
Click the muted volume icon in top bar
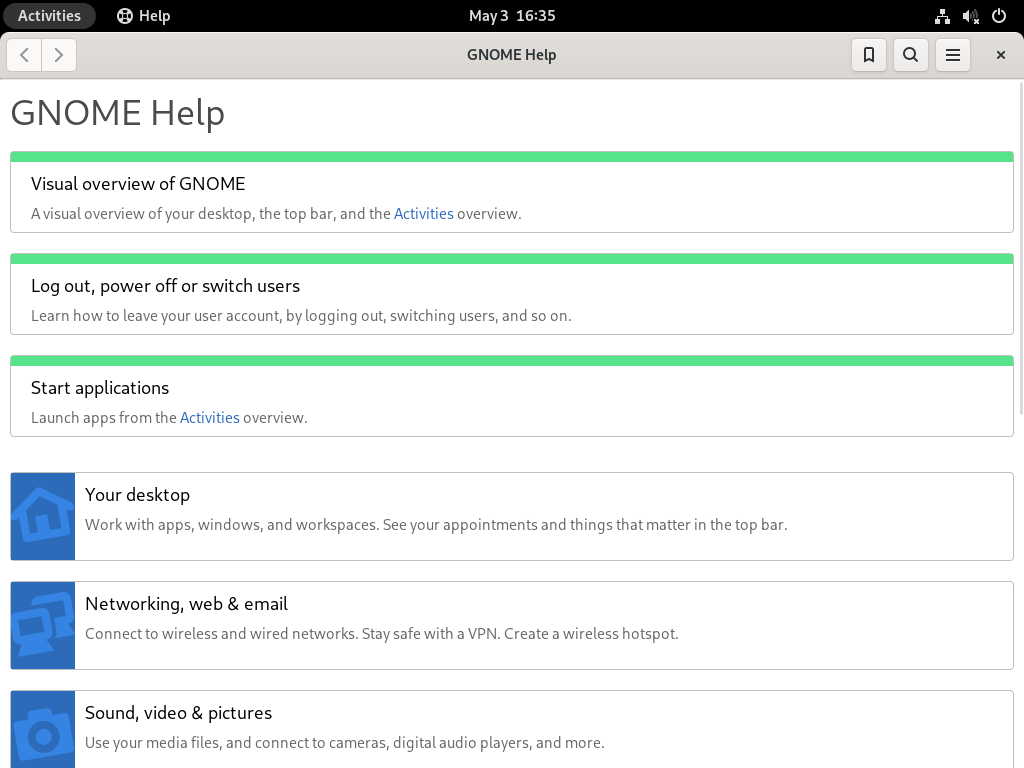tap(970, 16)
